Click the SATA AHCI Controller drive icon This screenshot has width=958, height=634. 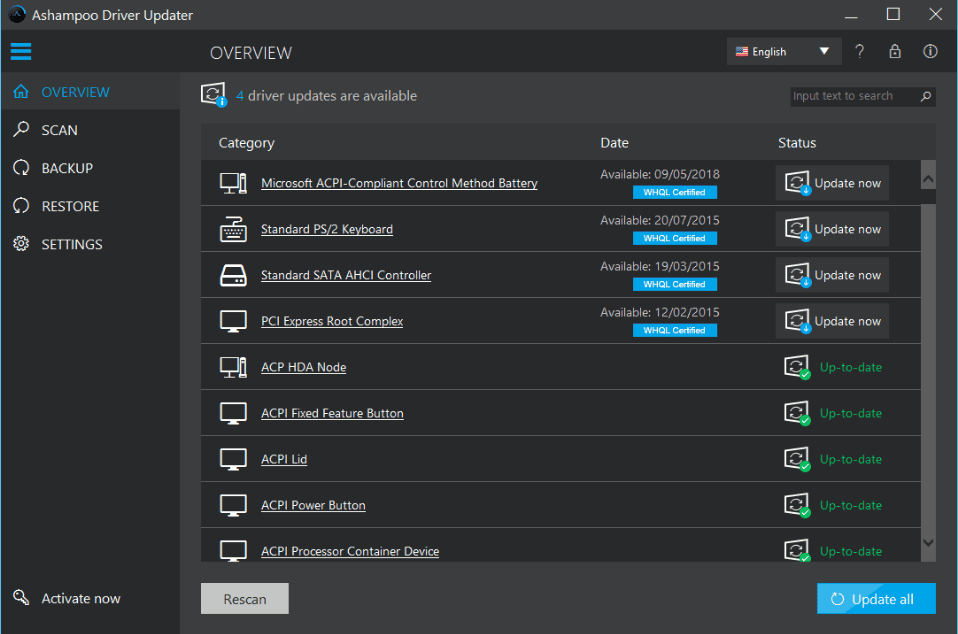tap(233, 275)
